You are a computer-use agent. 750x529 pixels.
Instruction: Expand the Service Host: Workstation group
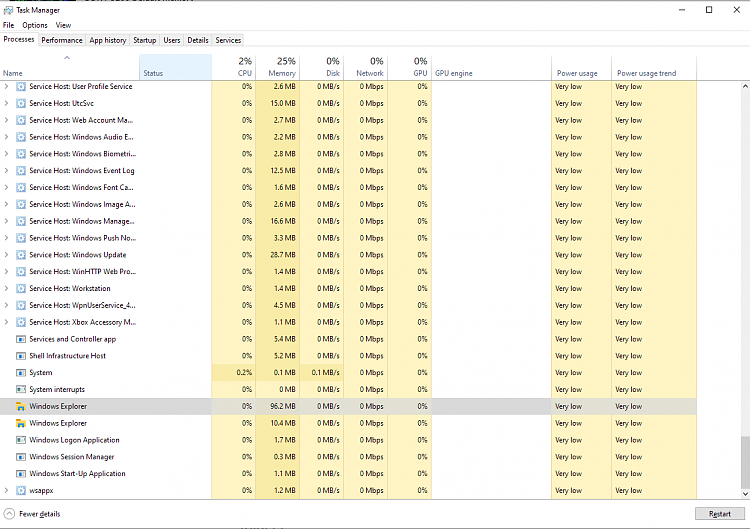point(6,288)
